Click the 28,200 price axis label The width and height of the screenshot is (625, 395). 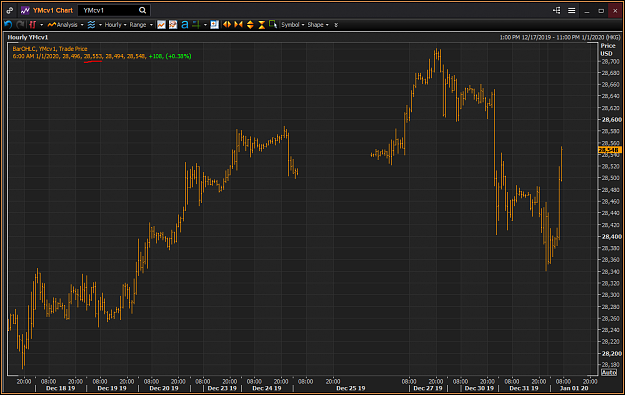pos(611,354)
